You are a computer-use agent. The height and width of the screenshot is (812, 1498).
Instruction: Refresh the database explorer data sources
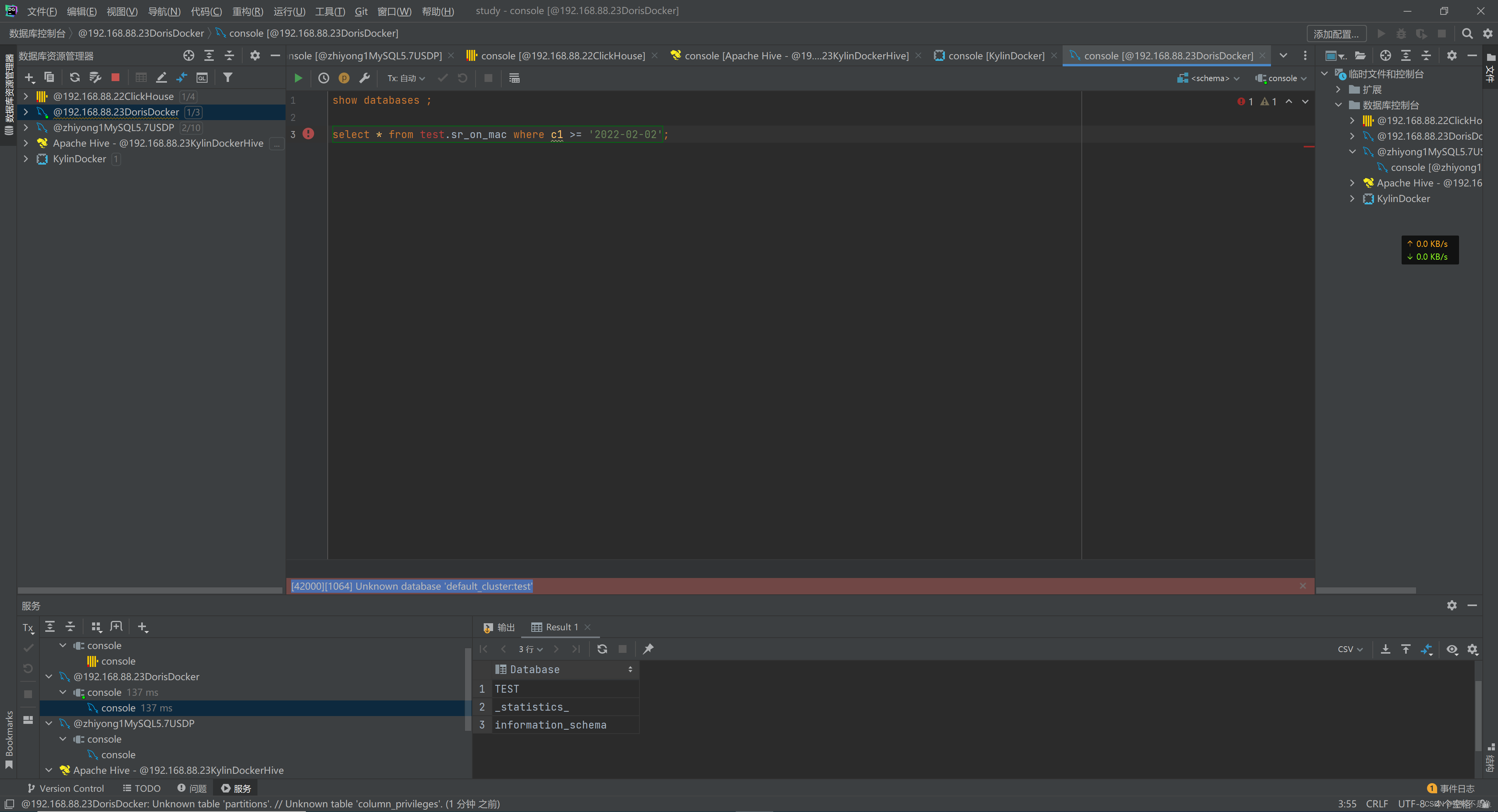75,77
